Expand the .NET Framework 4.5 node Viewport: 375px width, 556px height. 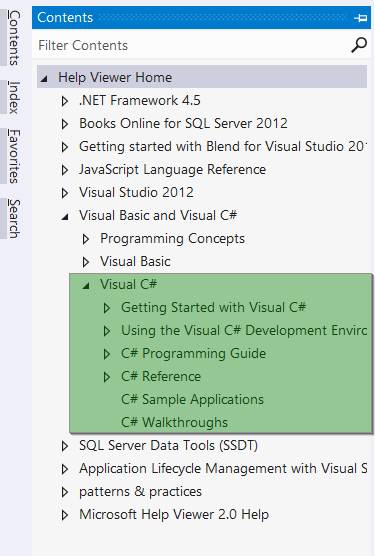(65, 101)
